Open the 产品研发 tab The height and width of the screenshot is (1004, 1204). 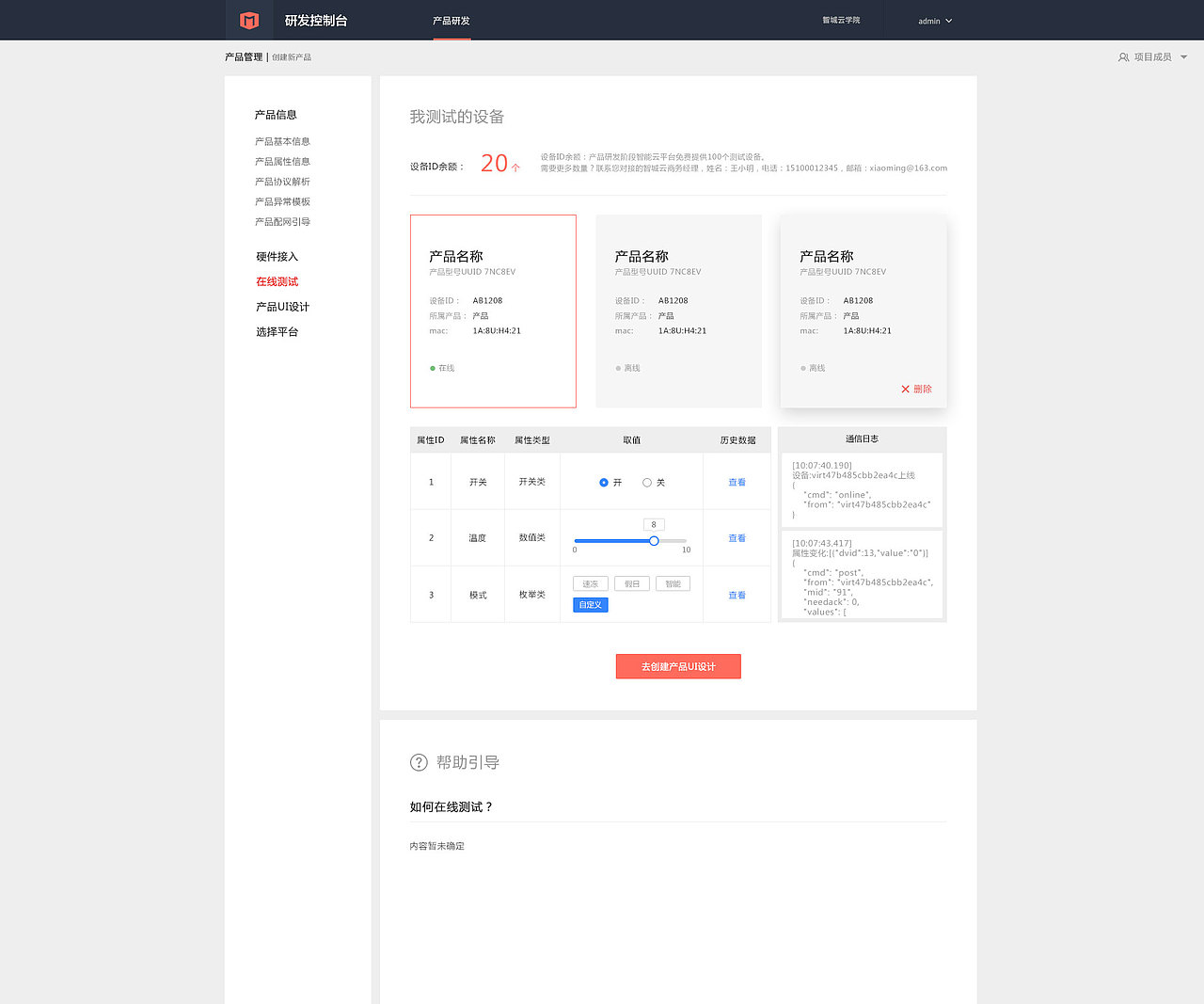pyautogui.click(x=451, y=21)
